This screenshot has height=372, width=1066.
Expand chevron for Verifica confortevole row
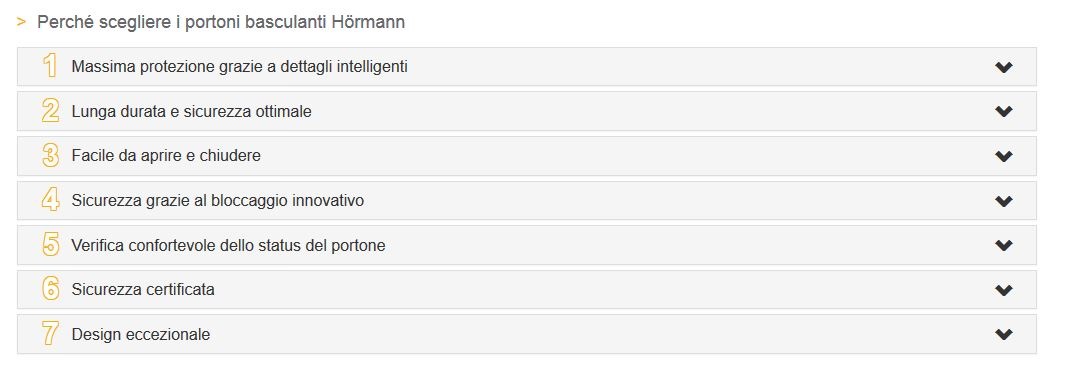[x=1003, y=245]
